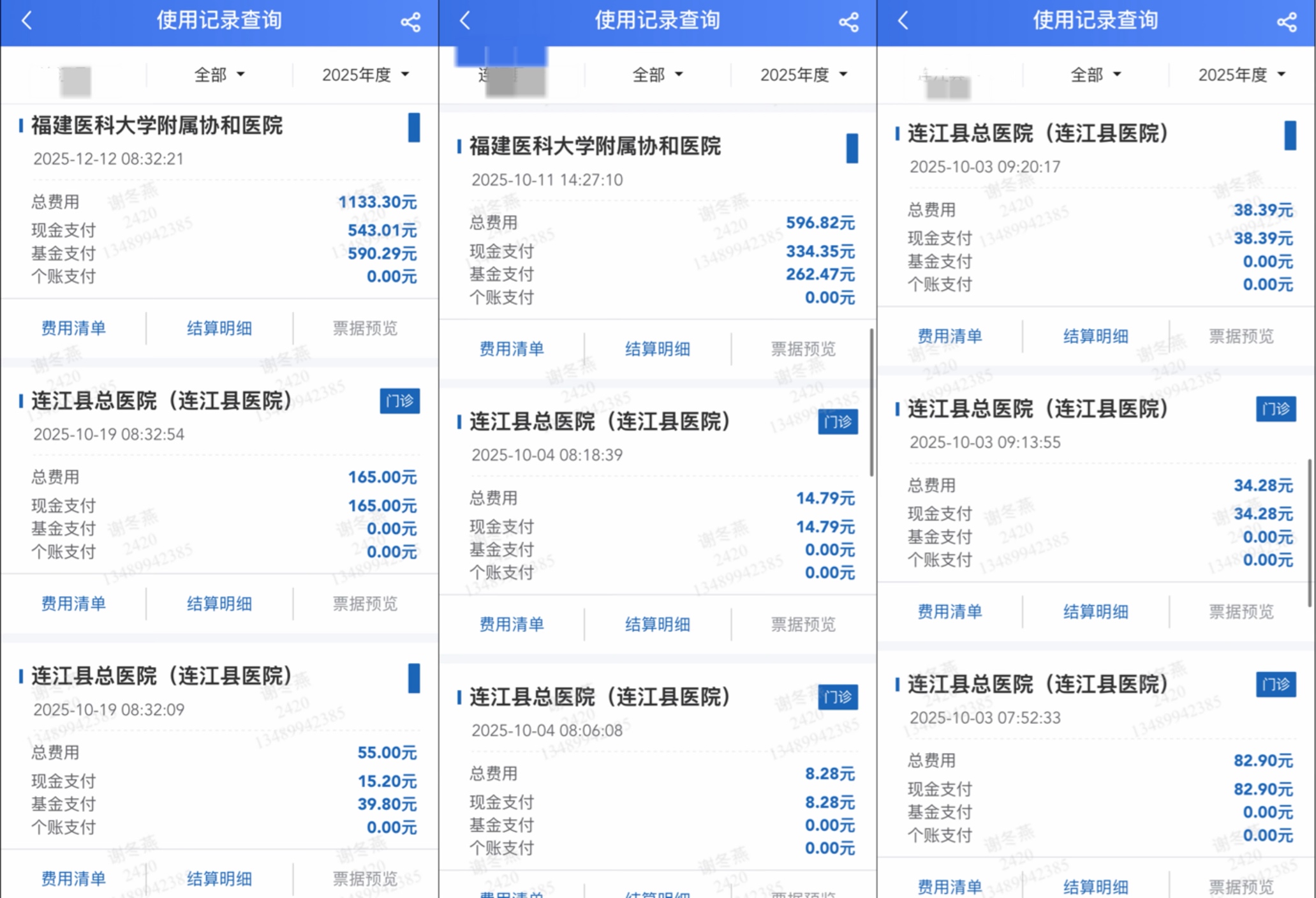Open 2025年度 year dropdown in the middle panel
The height and width of the screenshot is (898, 1316).
tap(803, 75)
